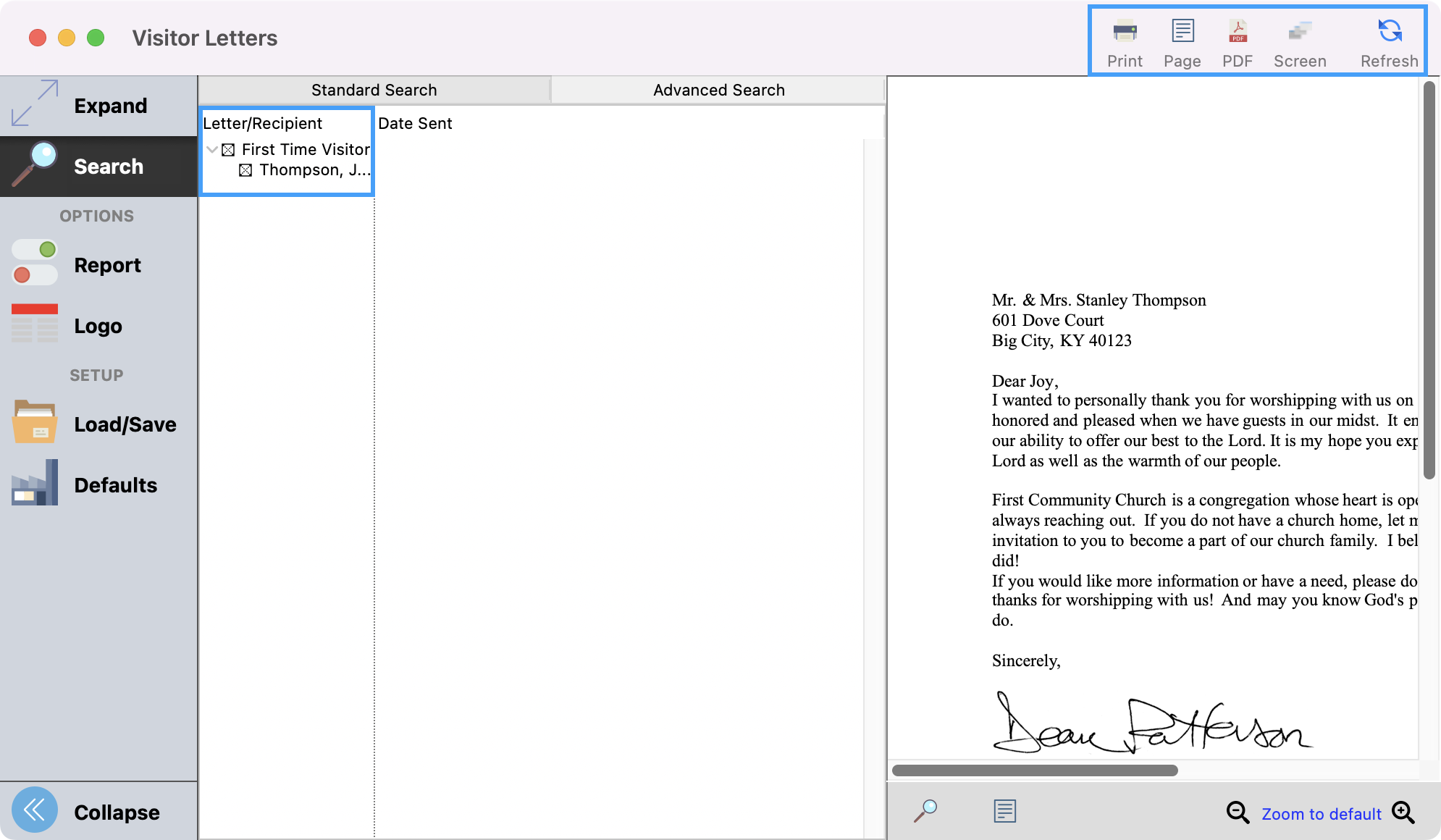The image size is (1441, 840).
Task: Click the zoom in magnifier icon
Action: (1403, 812)
